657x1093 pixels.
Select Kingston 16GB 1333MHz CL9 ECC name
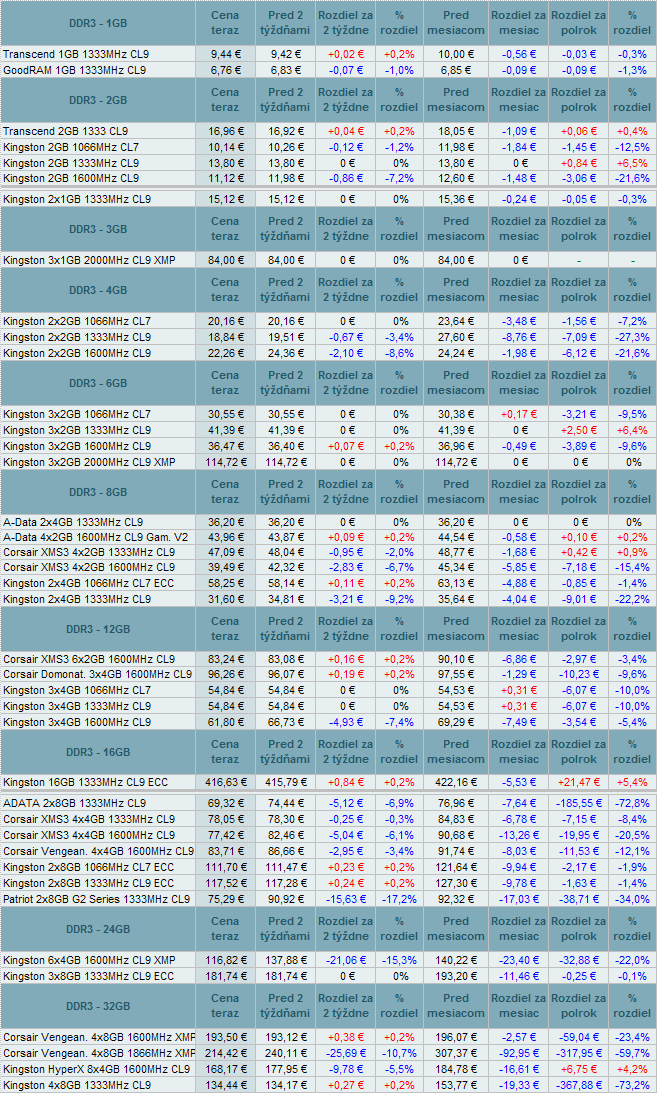(85, 782)
